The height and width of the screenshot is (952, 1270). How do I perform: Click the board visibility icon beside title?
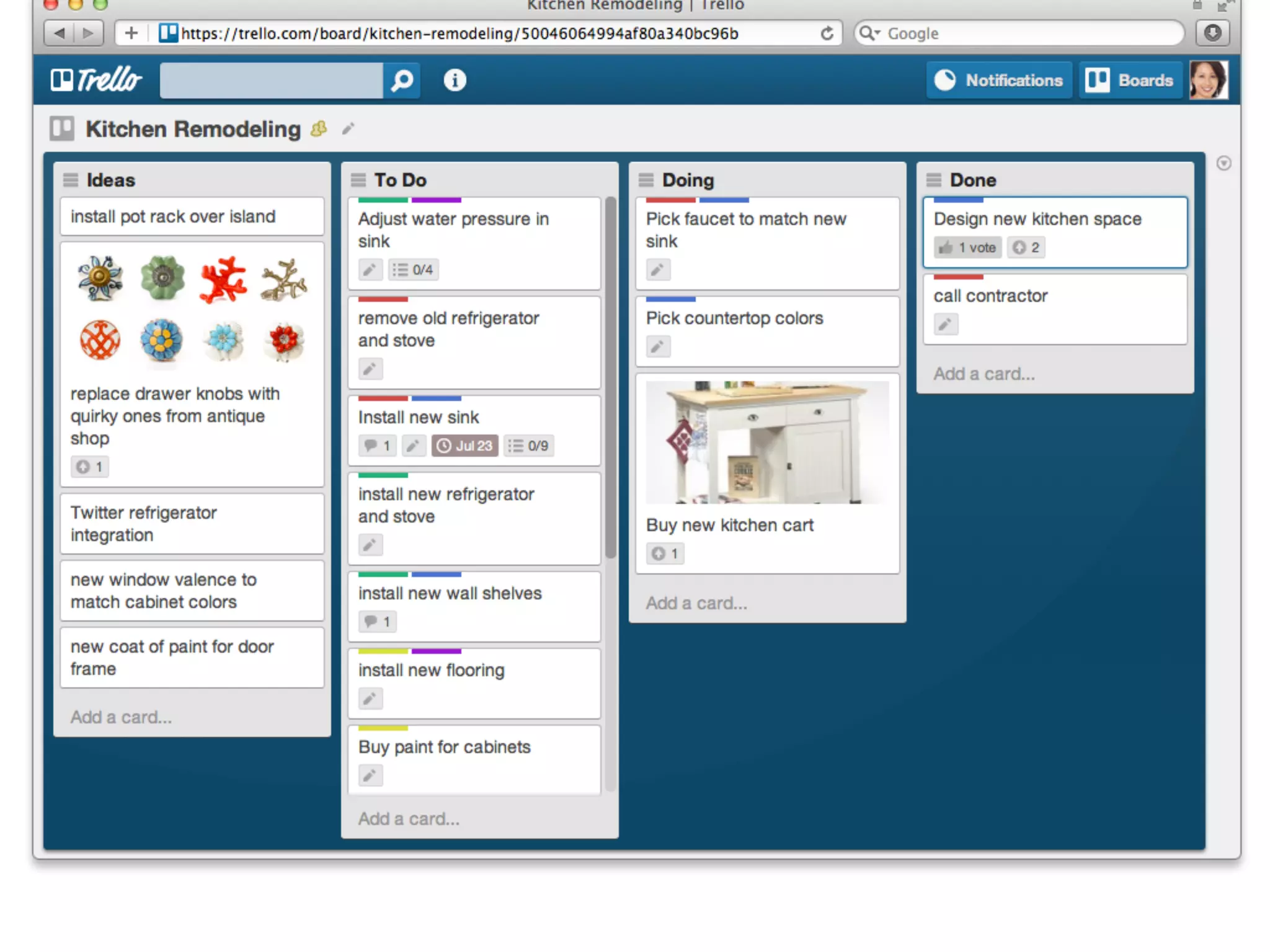coord(319,128)
